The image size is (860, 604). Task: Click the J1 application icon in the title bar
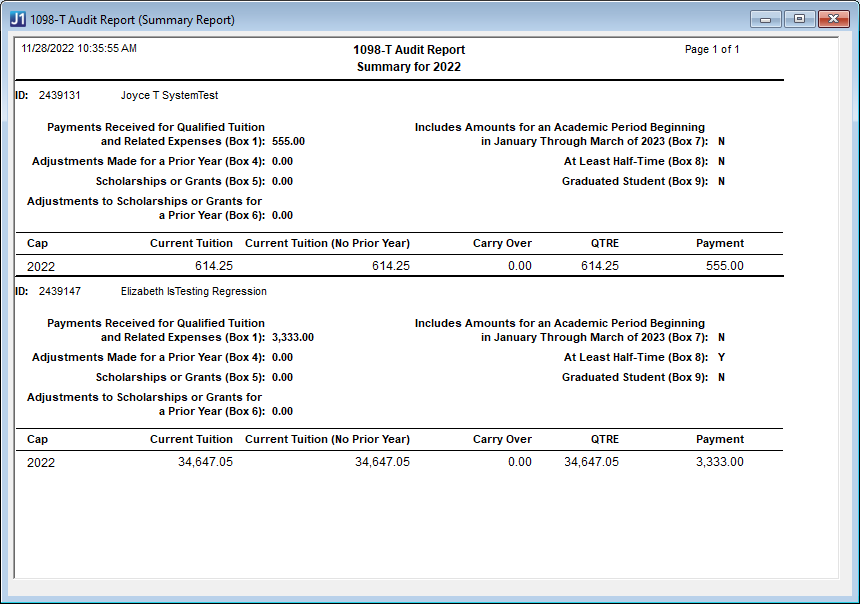click(x=17, y=17)
